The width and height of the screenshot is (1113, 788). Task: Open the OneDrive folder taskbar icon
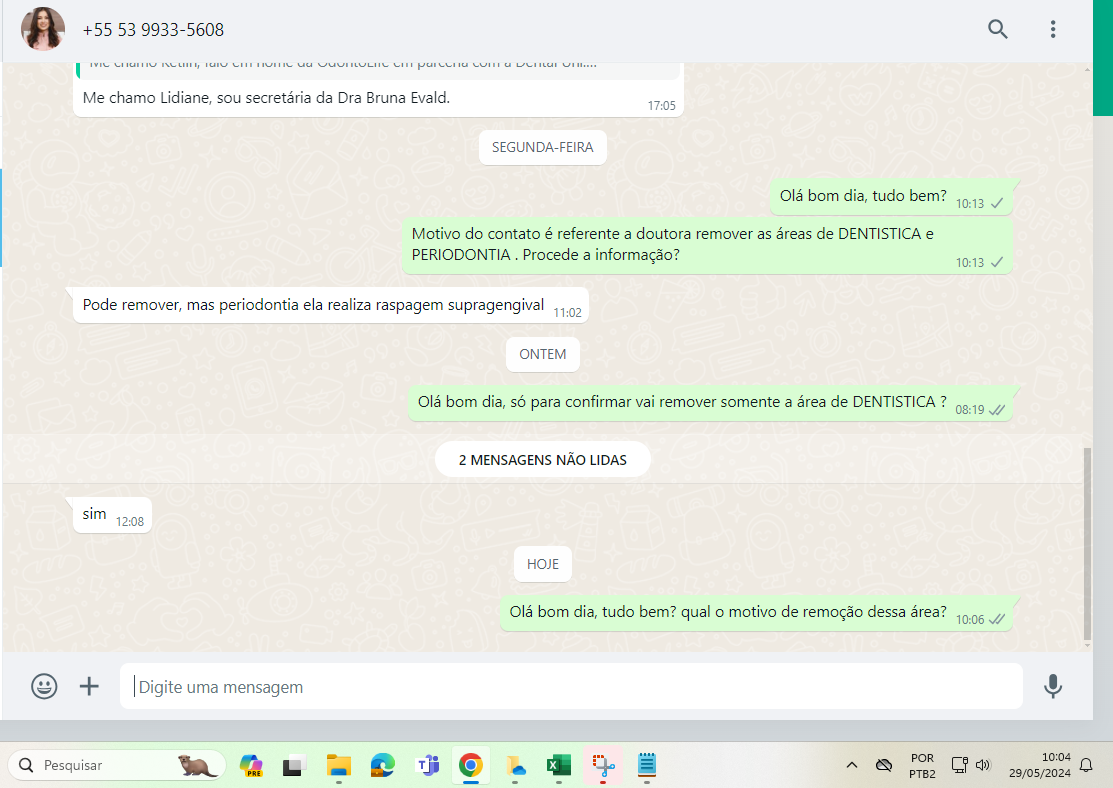coord(515,765)
